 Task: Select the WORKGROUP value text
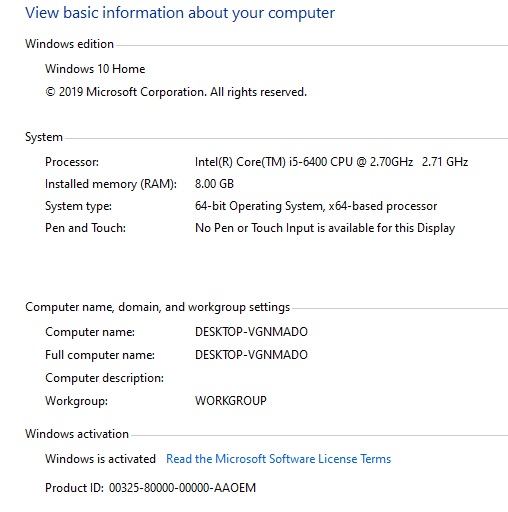click(231, 401)
